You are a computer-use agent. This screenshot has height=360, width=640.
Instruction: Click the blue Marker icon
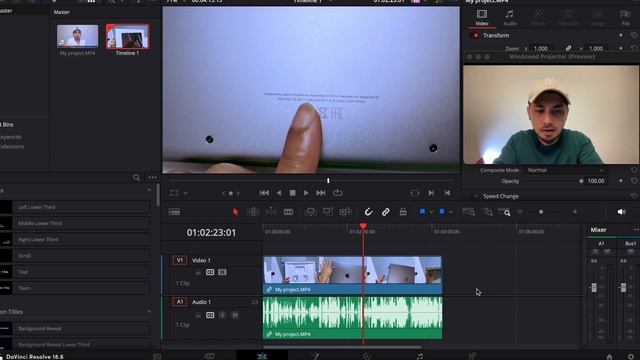click(x=442, y=212)
